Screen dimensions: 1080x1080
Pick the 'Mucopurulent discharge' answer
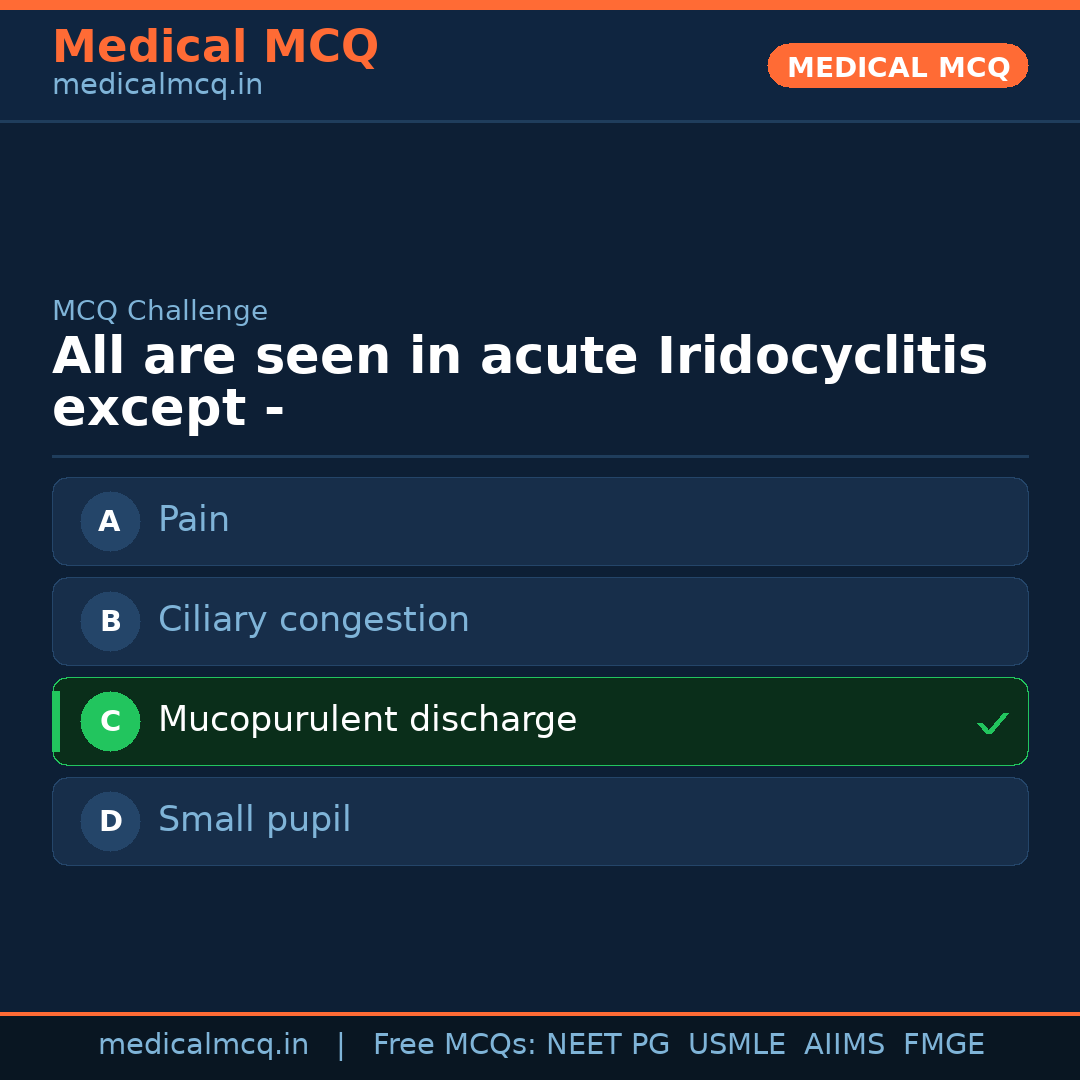[540, 721]
